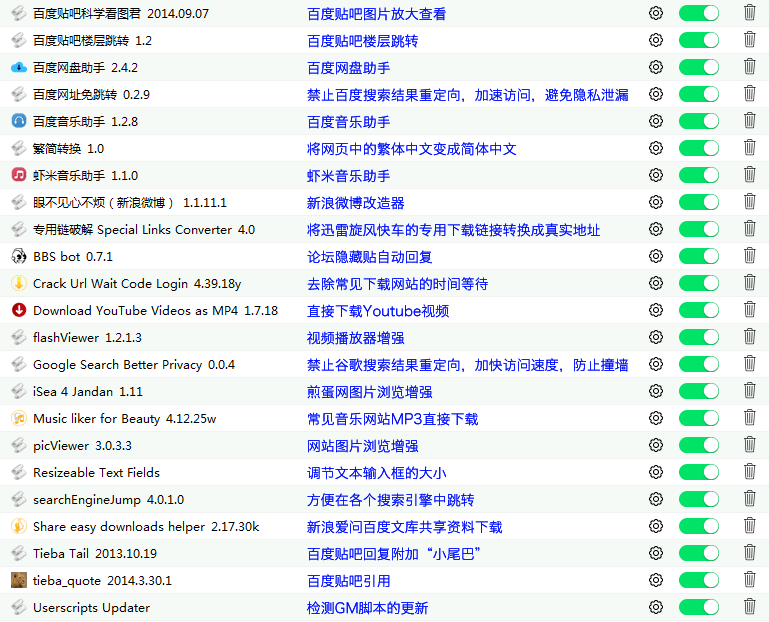Open settings gear for 百度网盘助手 script
Viewport: 770px width, 622px height.
(656, 67)
